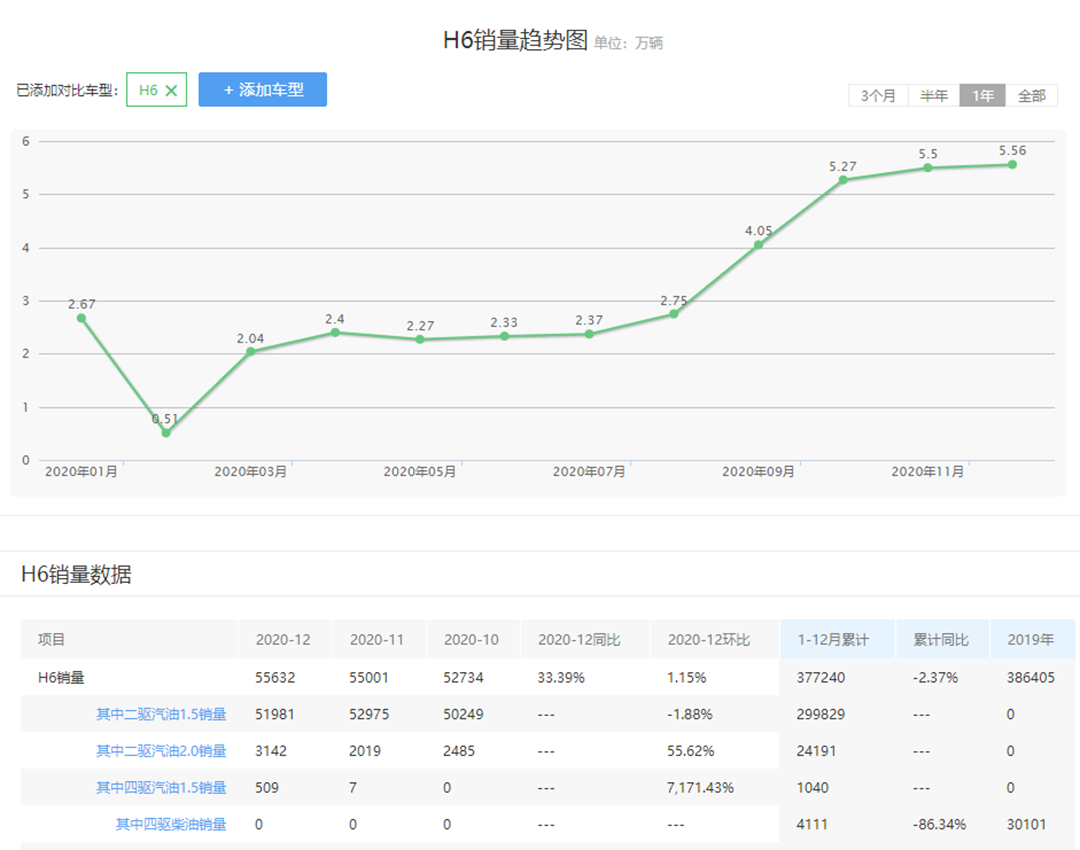This screenshot has height=850, width=1080.
Task: Click the 1-12月累计 column header
Action: pyautogui.click(x=833, y=640)
